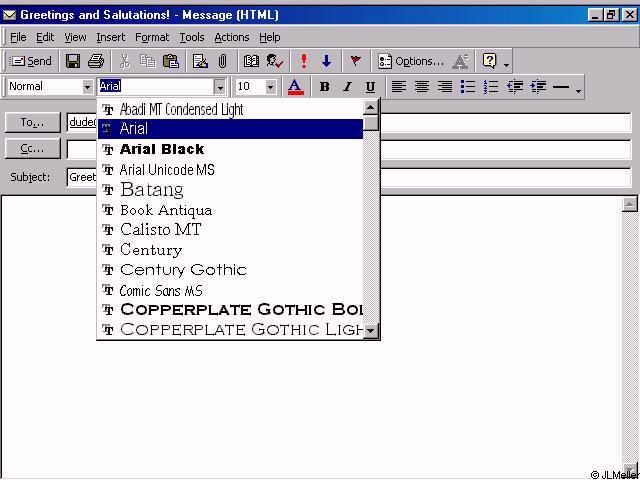Select Book Antiqua font
Viewport: 640px width, 480px height.
[x=230, y=210]
